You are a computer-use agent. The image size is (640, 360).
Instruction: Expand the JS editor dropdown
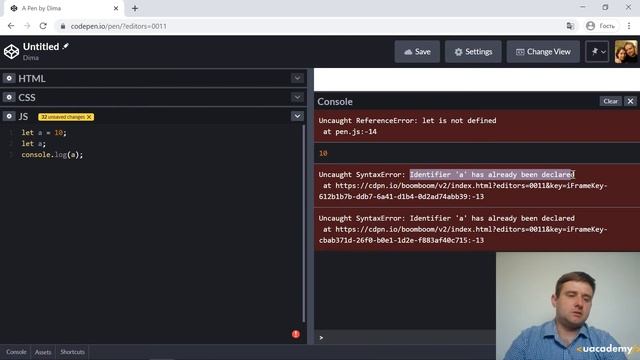(x=297, y=116)
